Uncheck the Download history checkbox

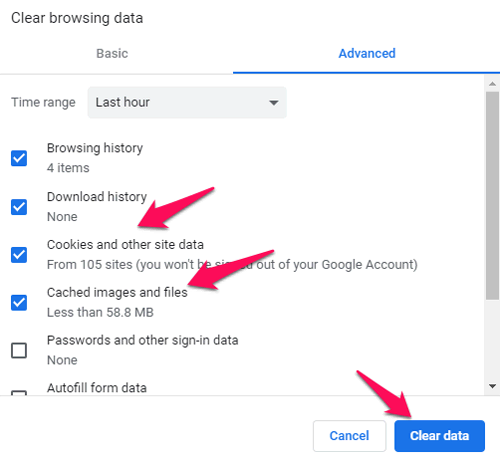[x=19, y=207]
